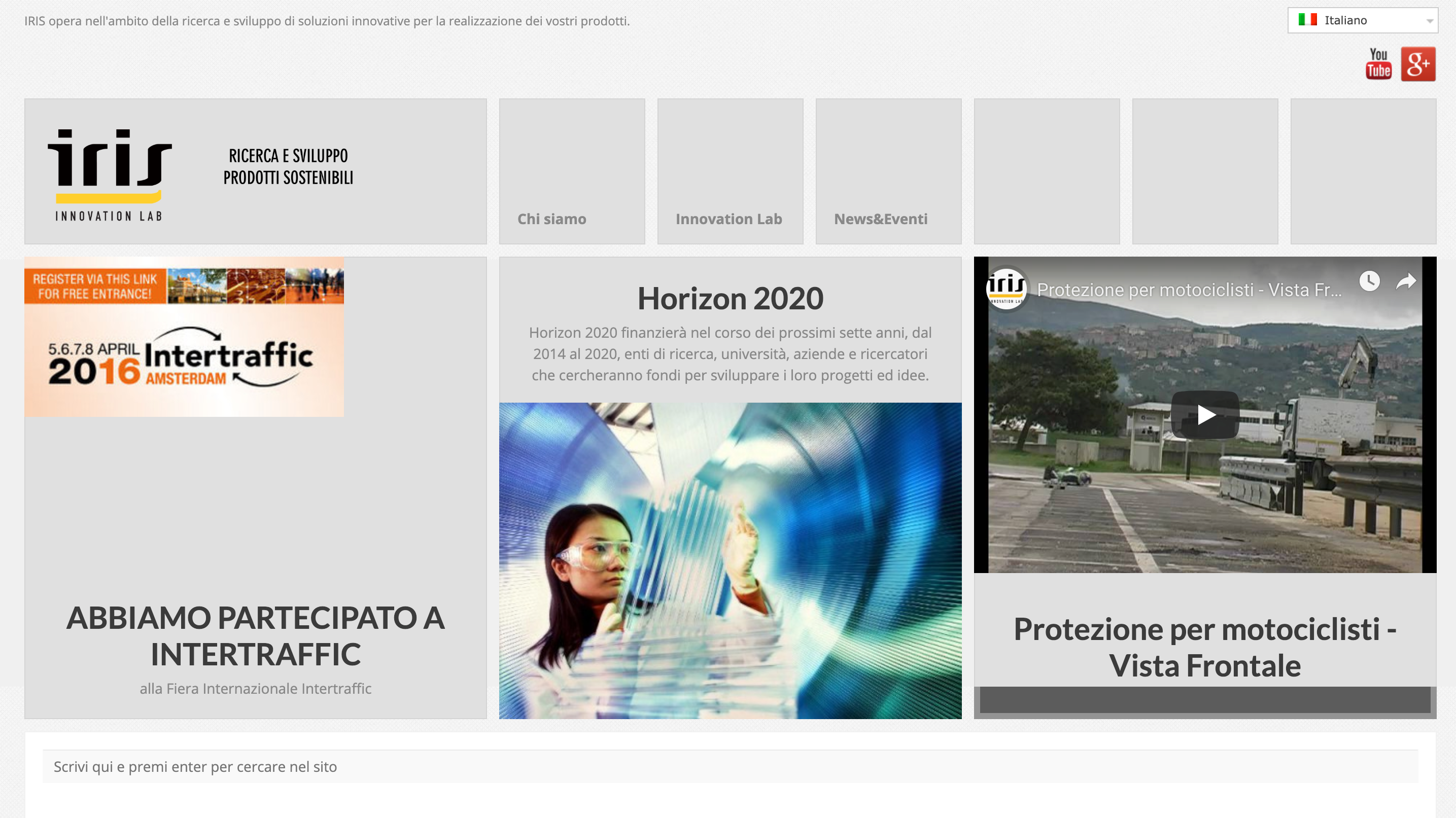Click the video share arrow icon

click(1406, 281)
